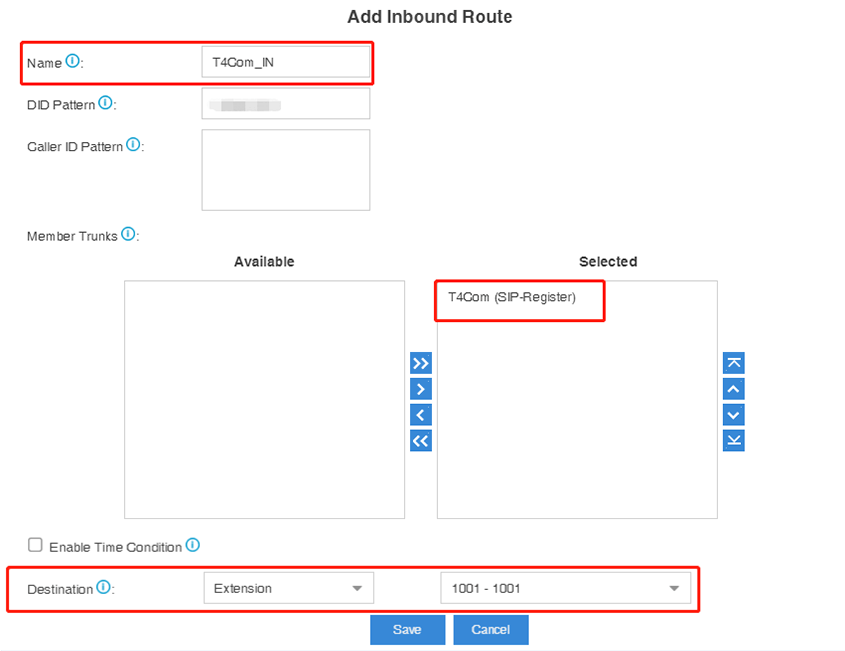Click the Caller ID Pattern info icon

click(x=133, y=145)
